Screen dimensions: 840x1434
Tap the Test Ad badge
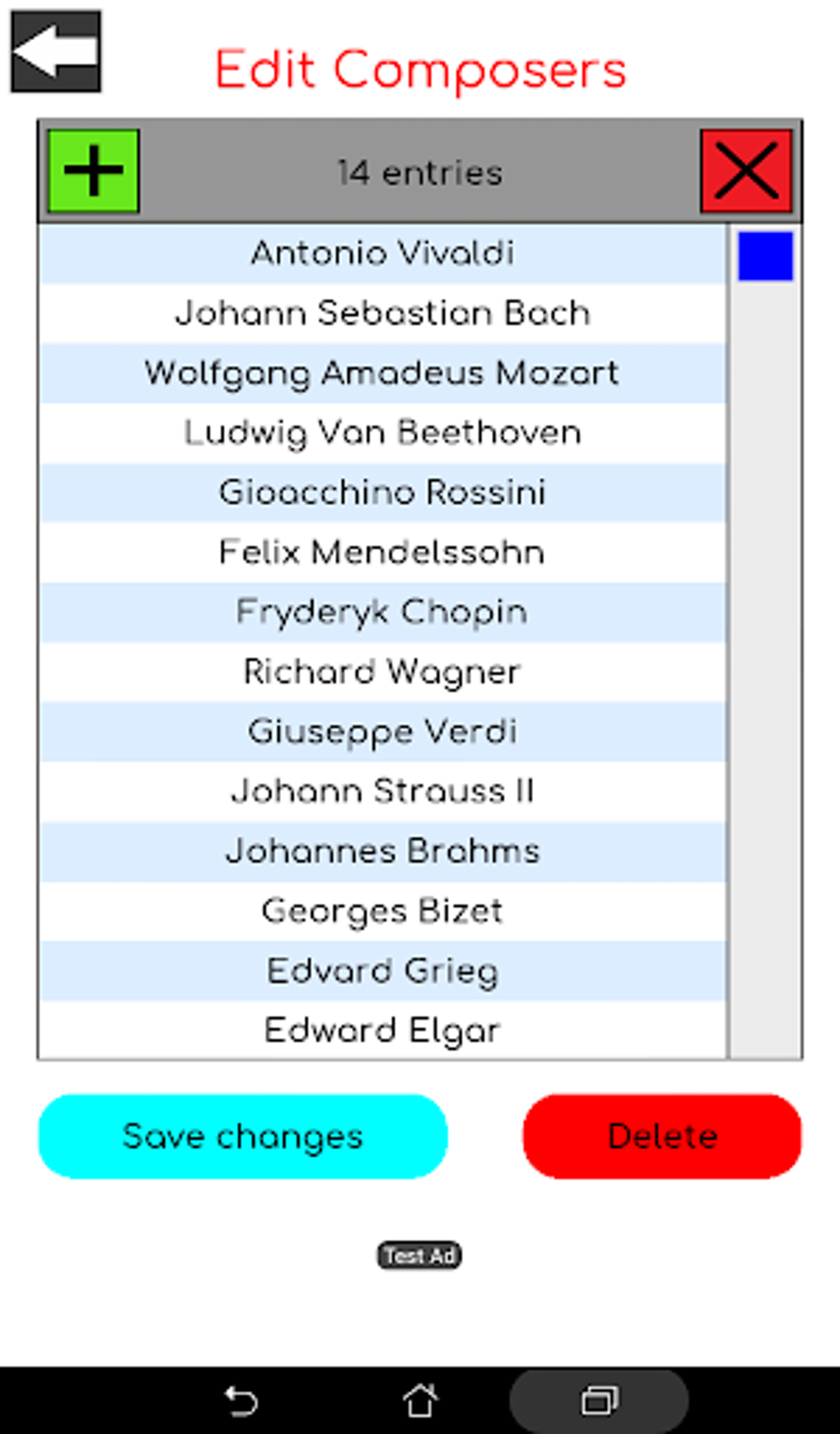pos(419,1255)
